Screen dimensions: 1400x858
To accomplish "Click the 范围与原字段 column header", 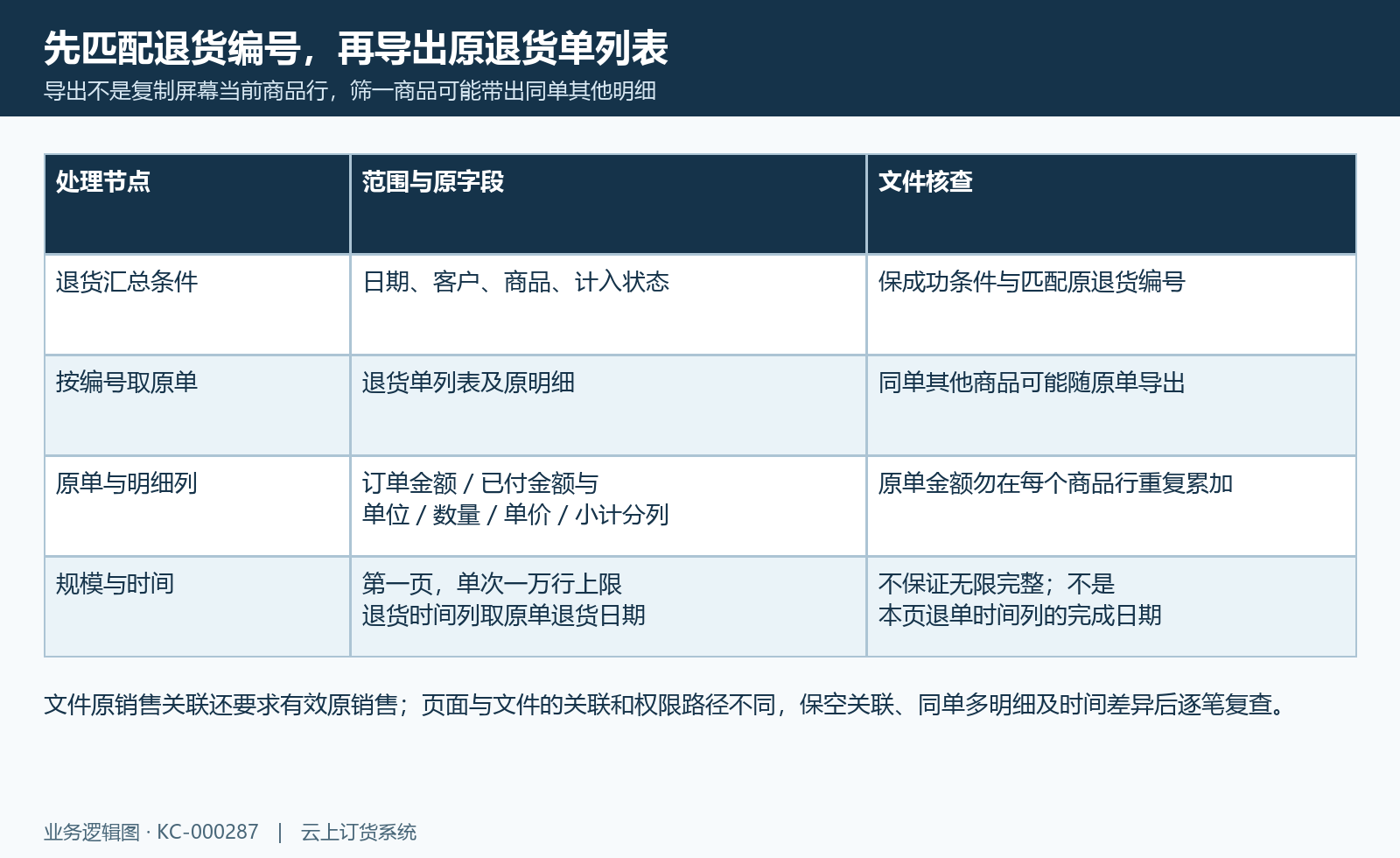I will click(608, 204).
